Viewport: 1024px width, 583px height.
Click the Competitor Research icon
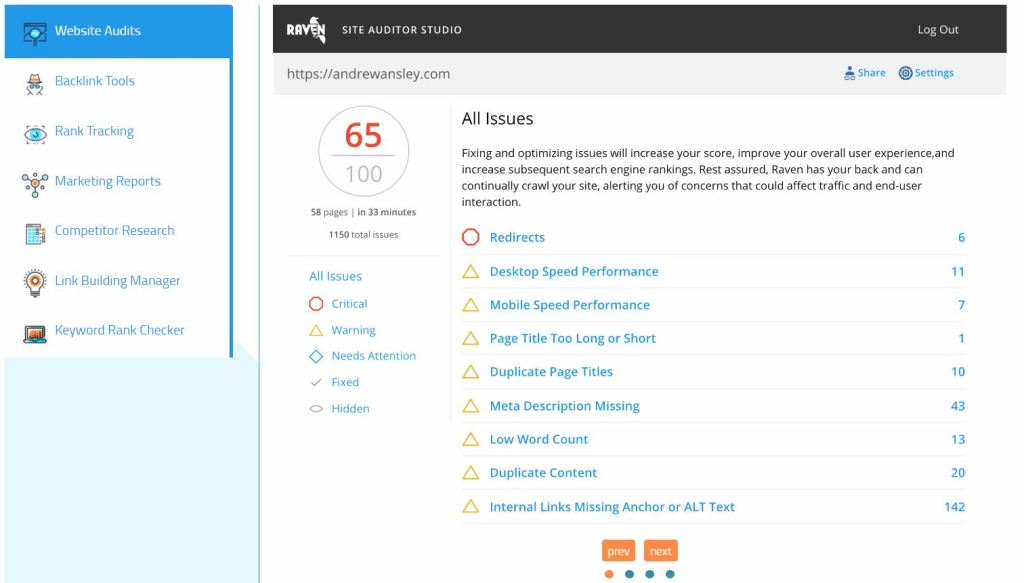coord(34,233)
